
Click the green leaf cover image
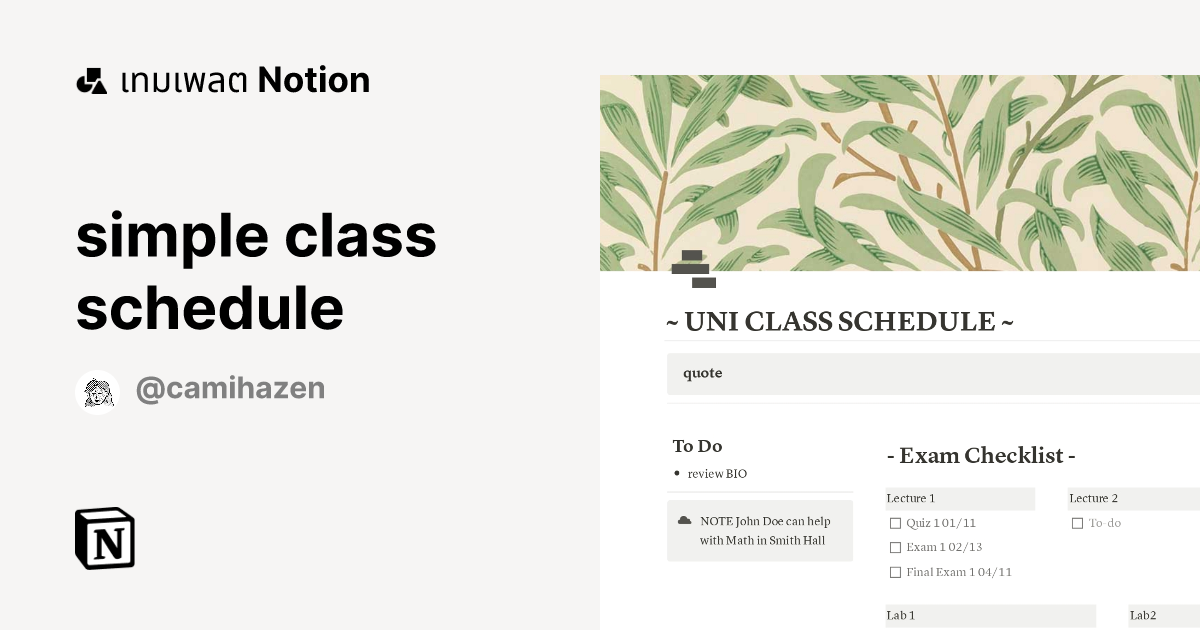pyautogui.click(x=900, y=170)
